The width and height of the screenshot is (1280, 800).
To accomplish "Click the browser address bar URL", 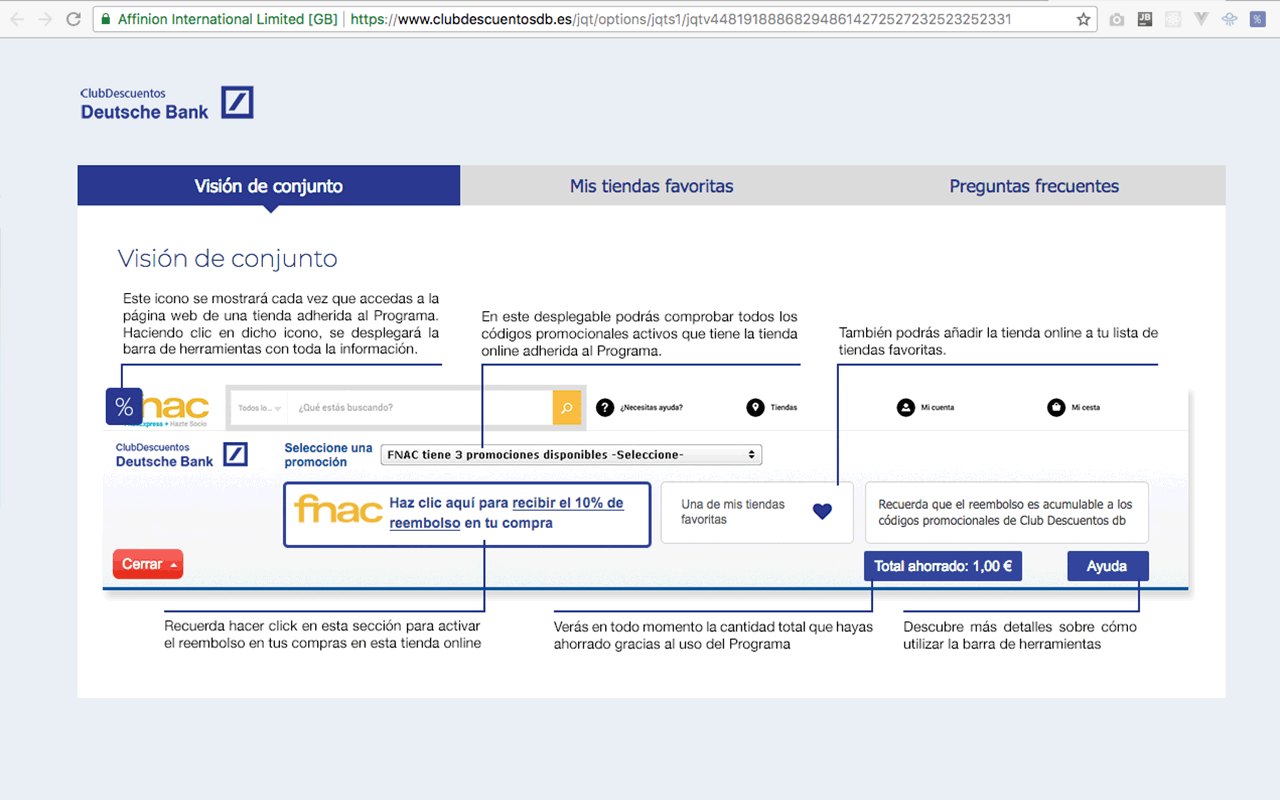I will point(681,19).
